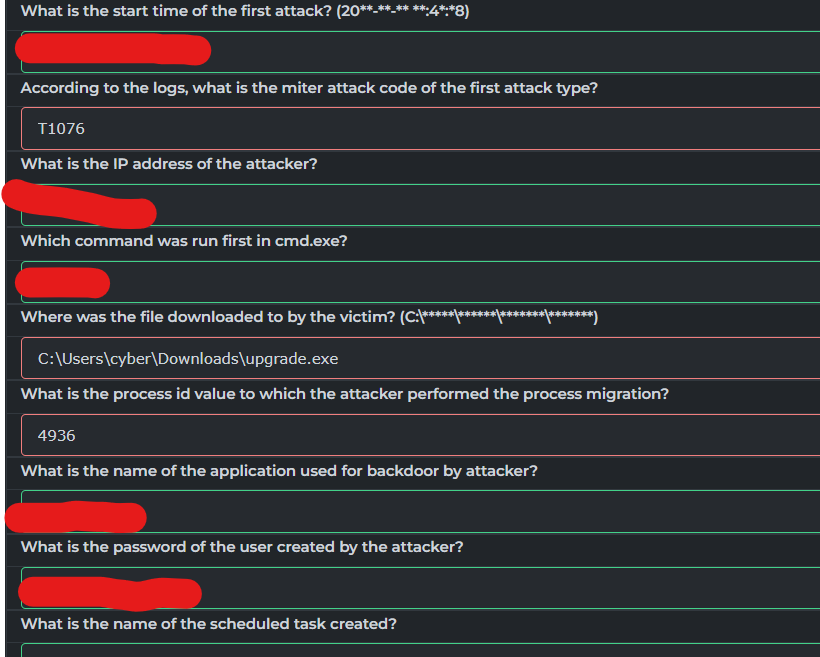Click the process migration question label
820x657 pixels.
pyautogui.click(x=345, y=394)
